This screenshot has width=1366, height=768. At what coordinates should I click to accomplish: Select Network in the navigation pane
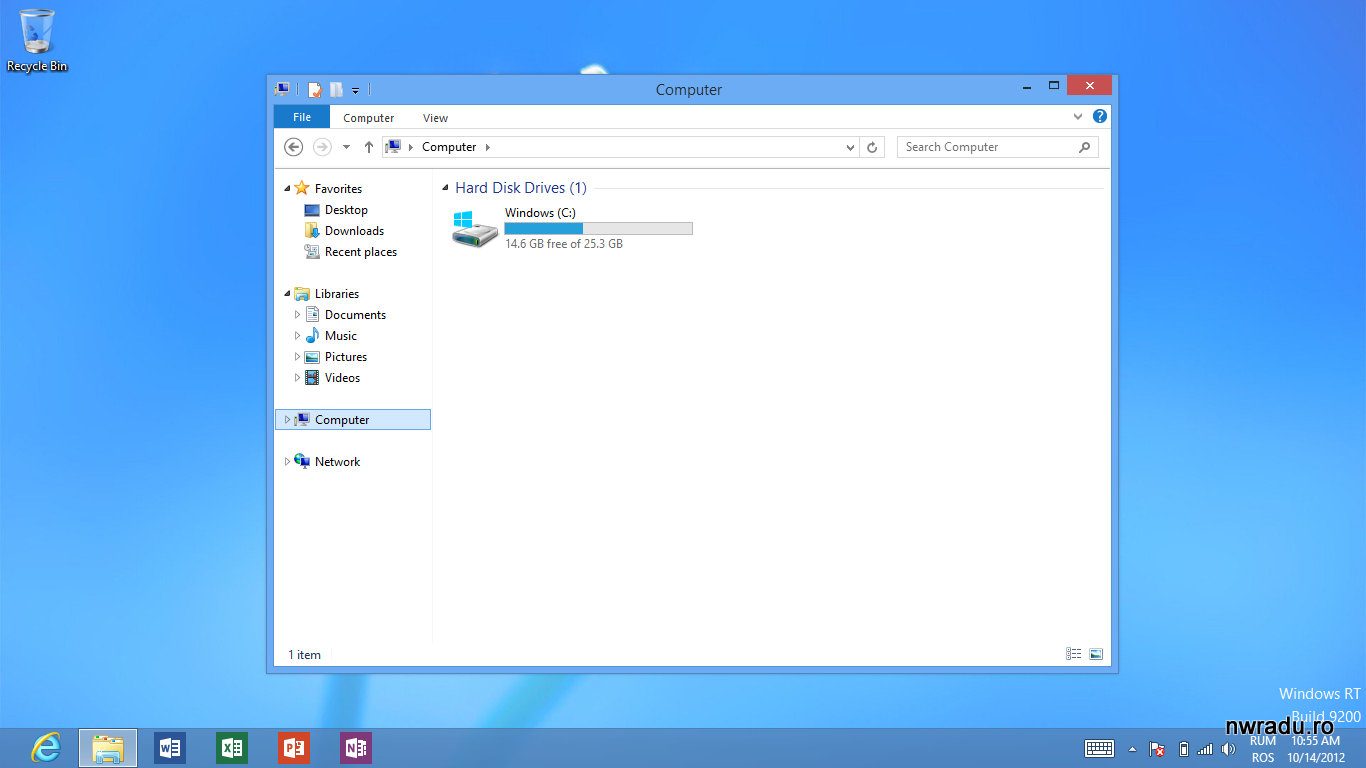337,462
